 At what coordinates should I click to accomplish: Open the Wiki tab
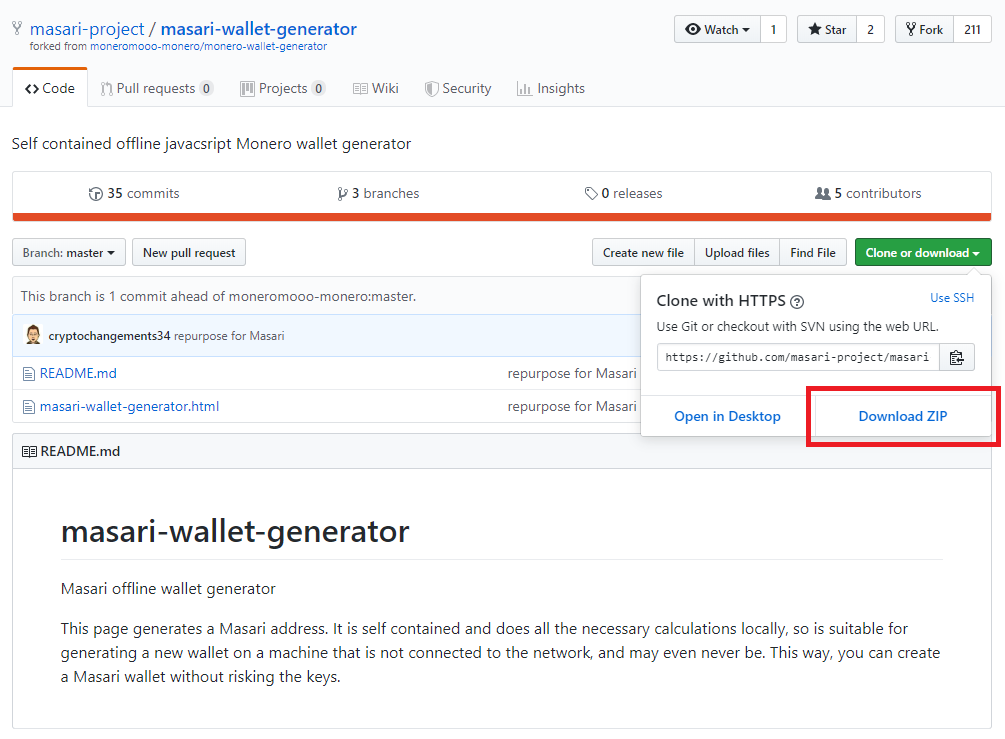click(x=376, y=88)
